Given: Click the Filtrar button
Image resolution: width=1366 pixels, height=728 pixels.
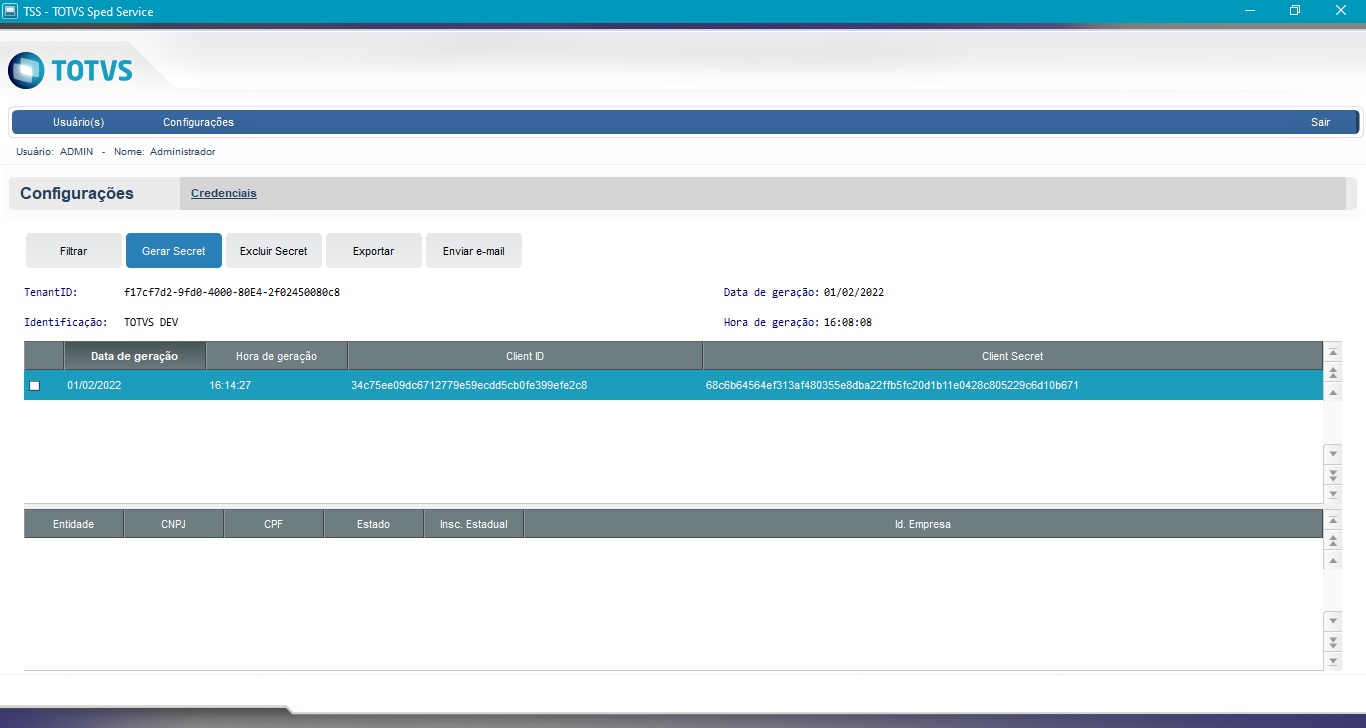Looking at the screenshot, I should pos(74,251).
